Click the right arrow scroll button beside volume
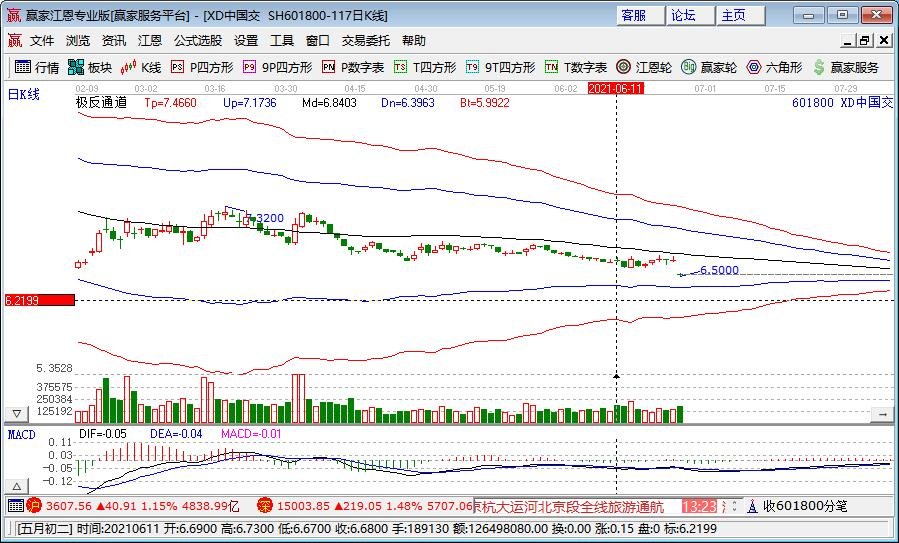 point(882,413)
